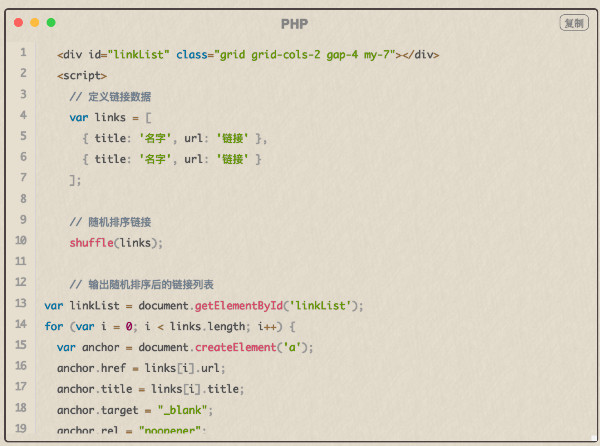This screenshot has height=446, width=600.
Task: Click line number 5 in the gutter
Action: tap(21, 136)
